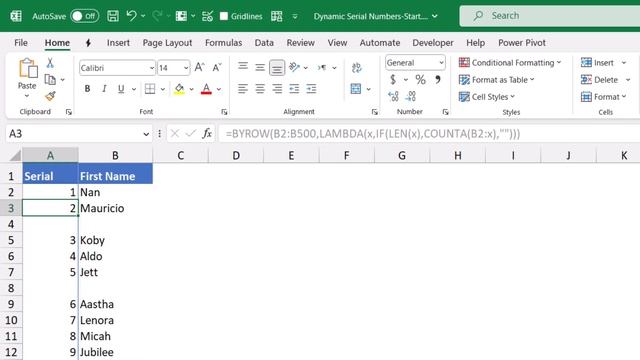Click the Cut scissors icon
Viewport: 640px width, 360px height.
[x=50, y=63]
